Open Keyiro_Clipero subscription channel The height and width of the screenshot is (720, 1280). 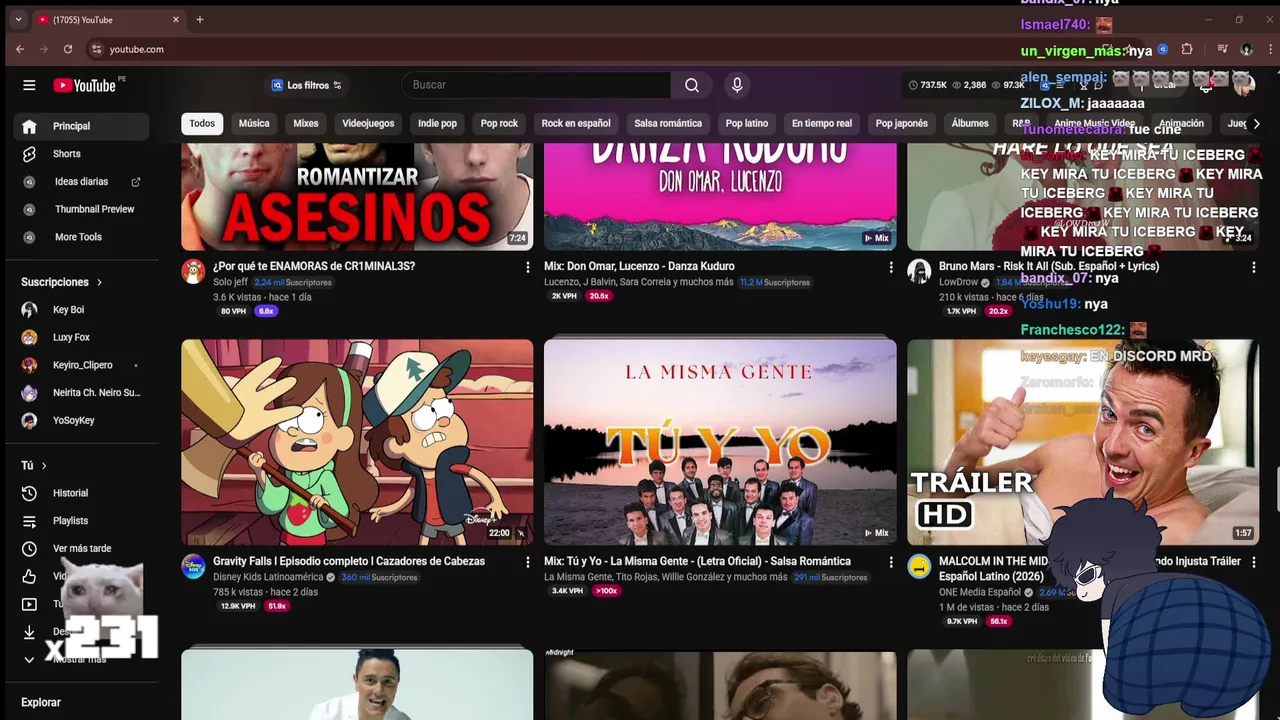click(81, 365)
